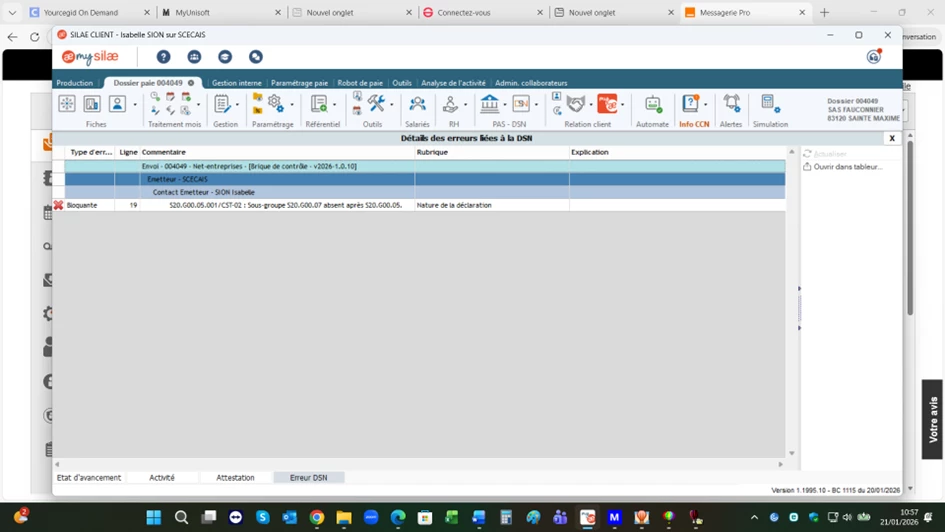Open the Robot de paie menu
945x532 pixels.
point(360,83)
